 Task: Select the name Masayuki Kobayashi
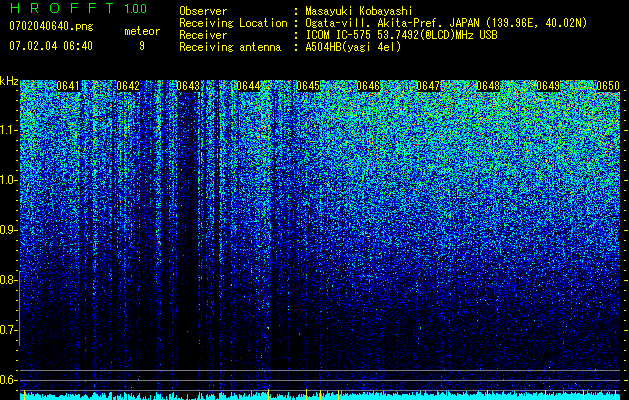click(359, 11)
